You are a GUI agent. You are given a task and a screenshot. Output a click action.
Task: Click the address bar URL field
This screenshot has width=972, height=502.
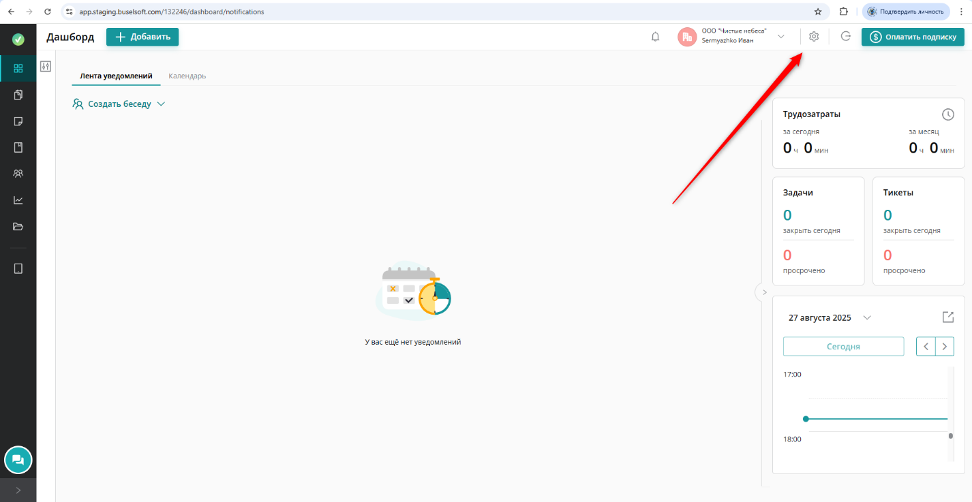tap(443, 11)
